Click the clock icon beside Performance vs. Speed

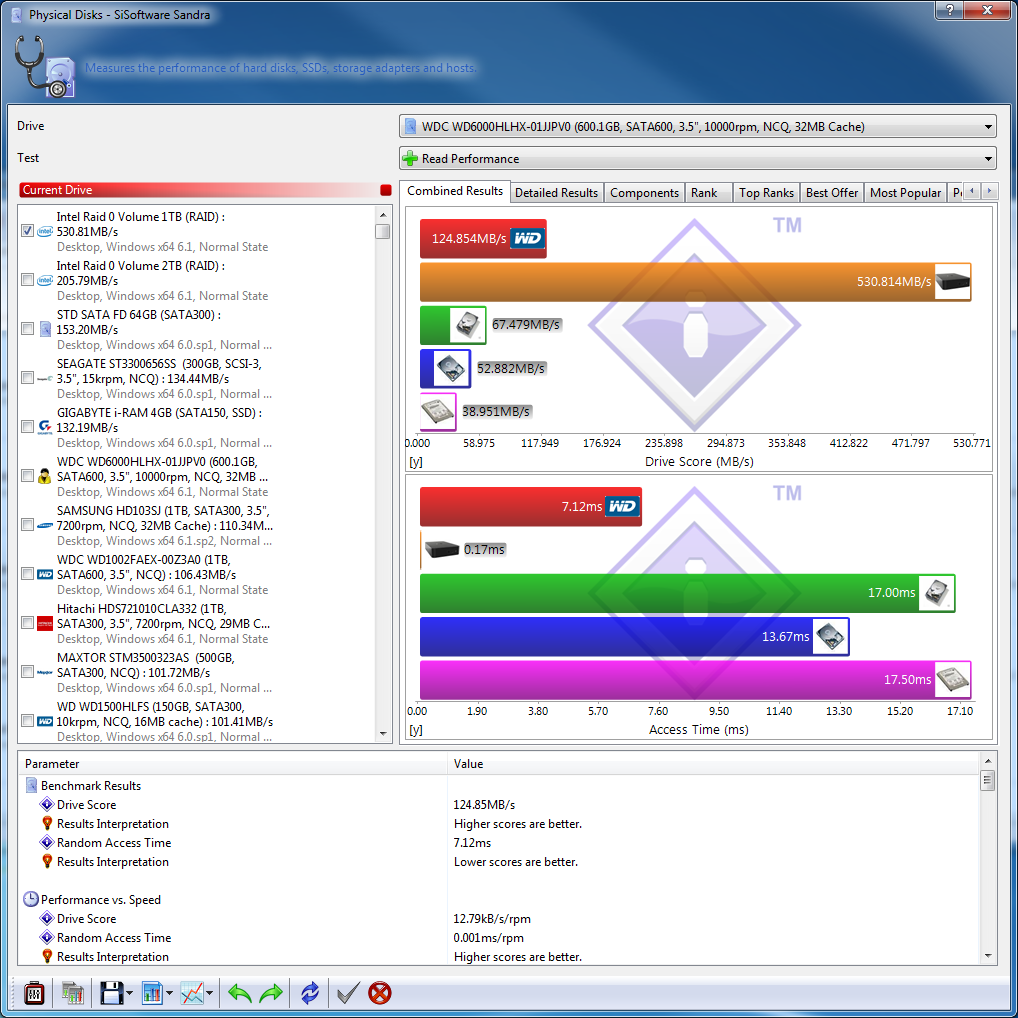point(31,899)
